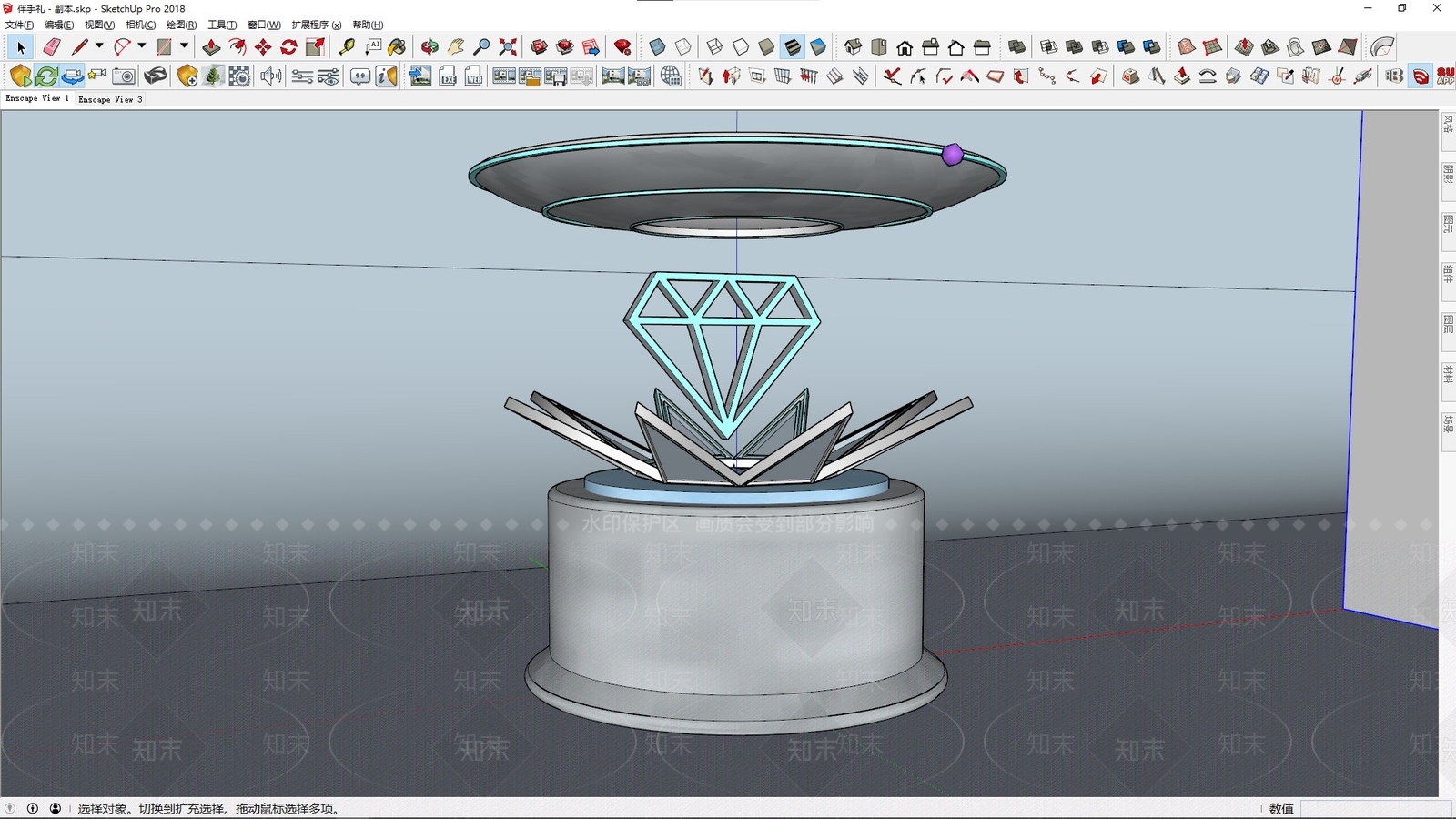Enable Shaded face style
Screen dimensions: 1456x819
(x=766, y=47)
